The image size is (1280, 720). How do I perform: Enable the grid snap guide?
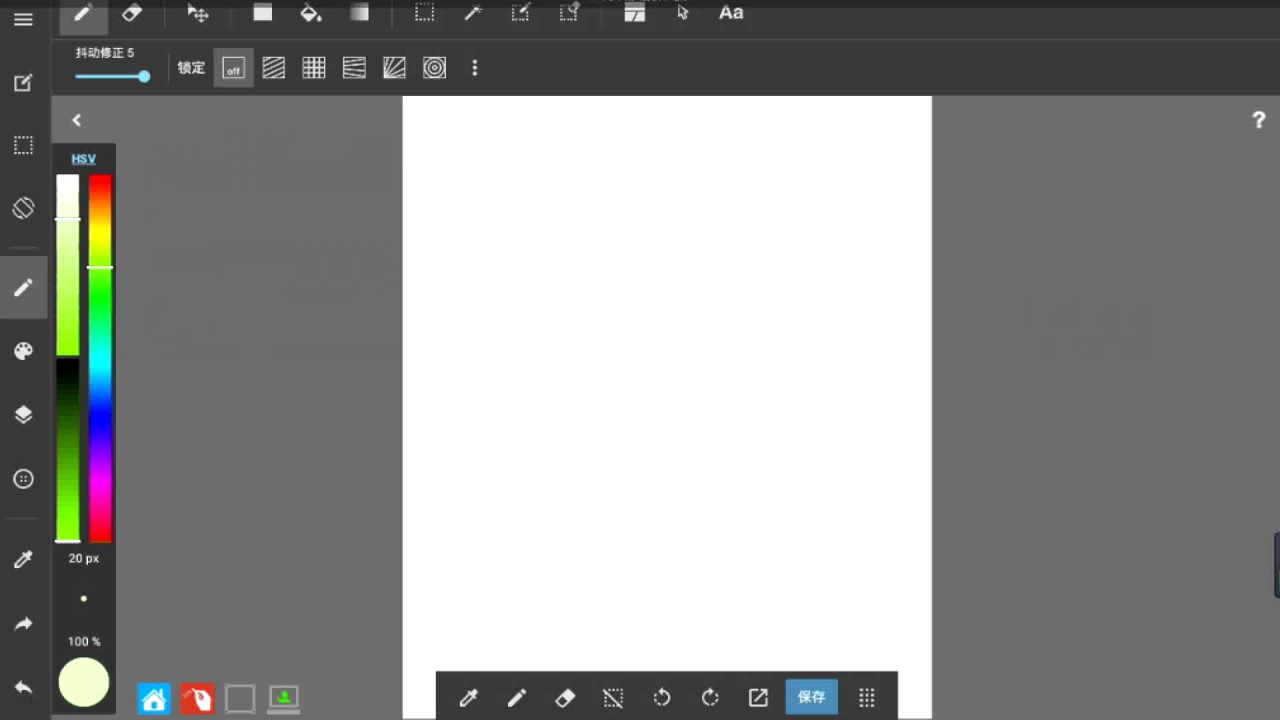pyautogui.click(x=314, y=68)
